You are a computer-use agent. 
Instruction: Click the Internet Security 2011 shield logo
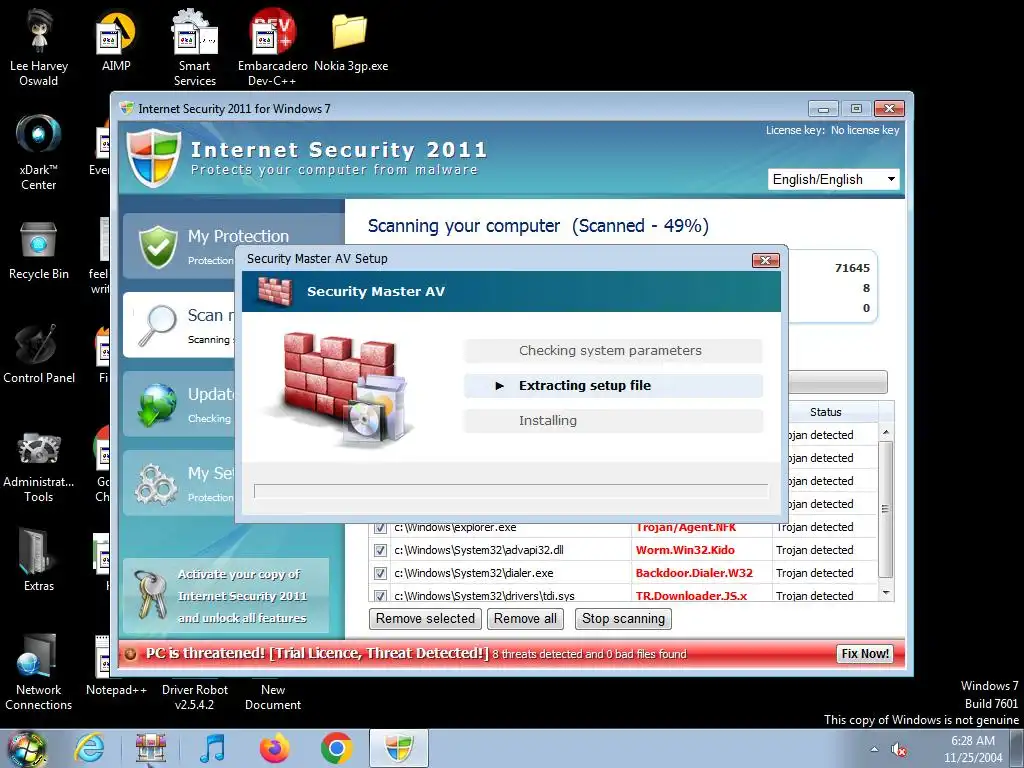pos(153,157)
